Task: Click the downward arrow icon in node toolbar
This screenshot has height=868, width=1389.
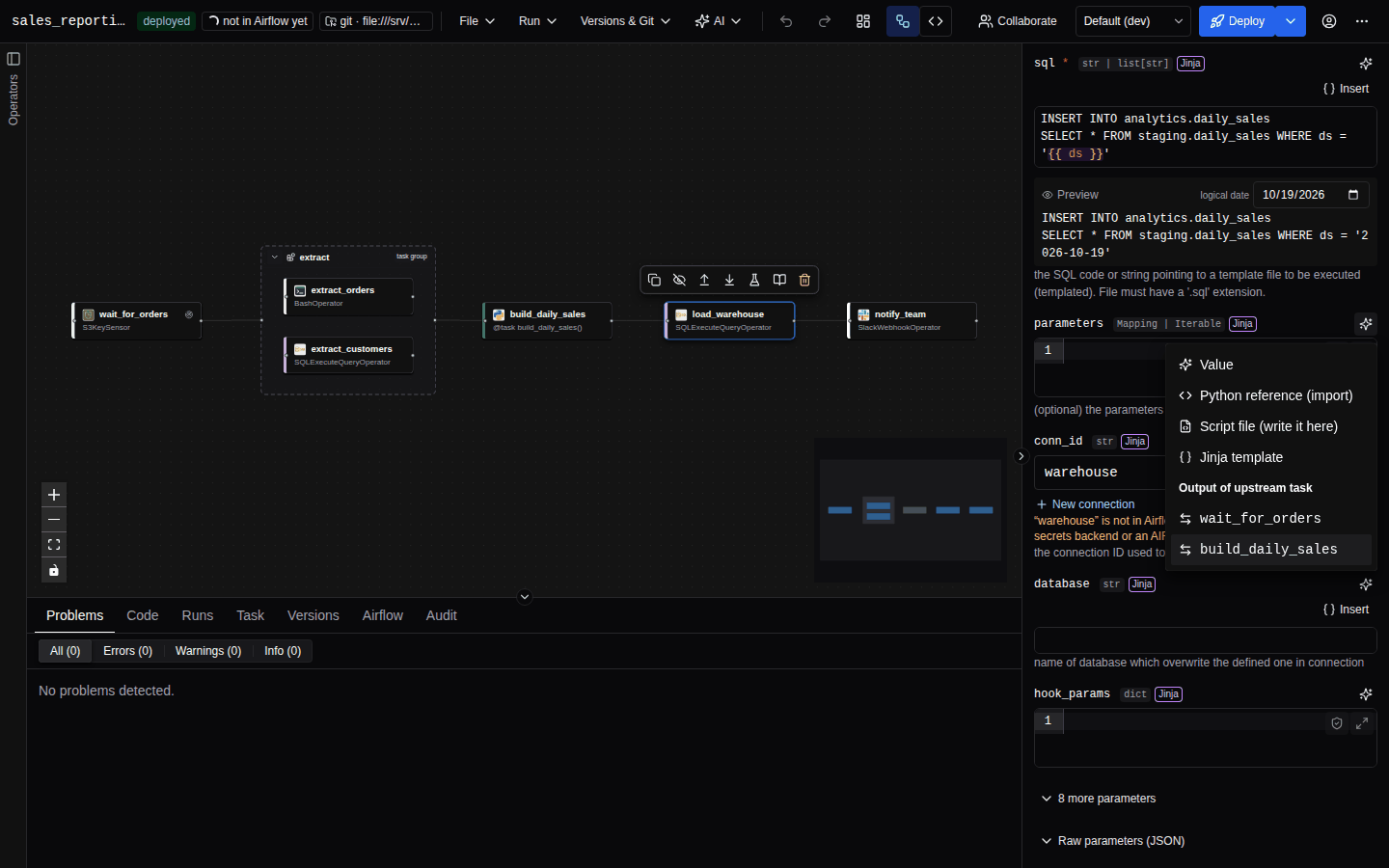Action: point(729,280)
